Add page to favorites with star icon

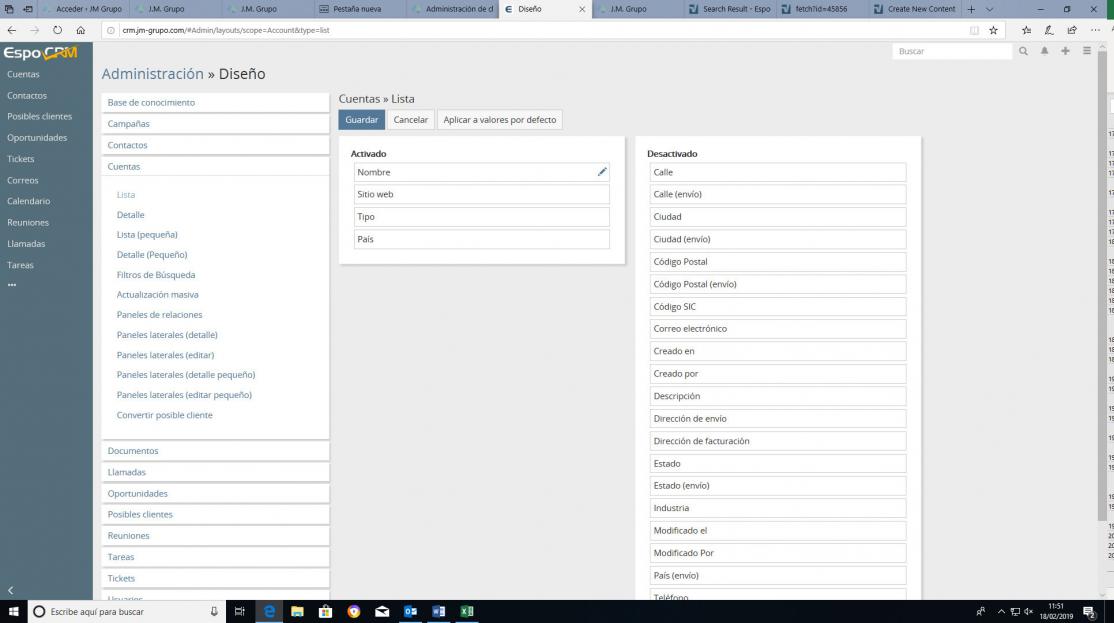[x=993, y=30]
